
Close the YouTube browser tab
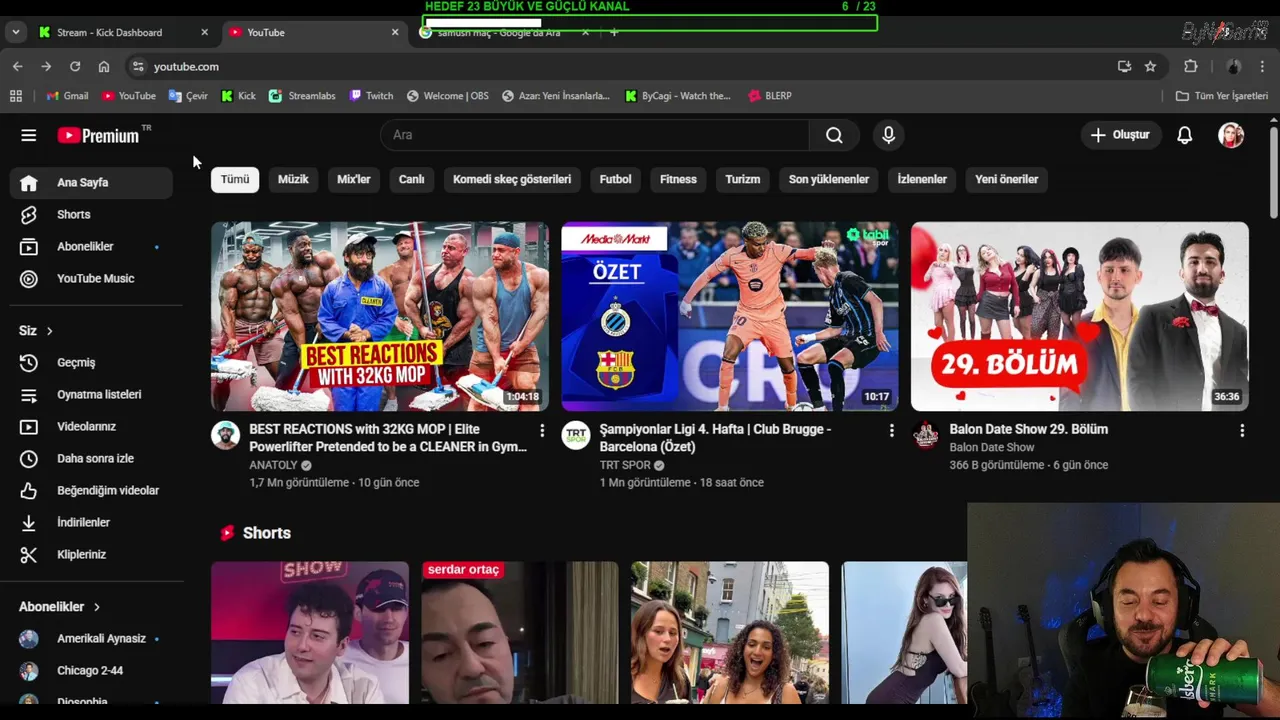click(395, 32)
